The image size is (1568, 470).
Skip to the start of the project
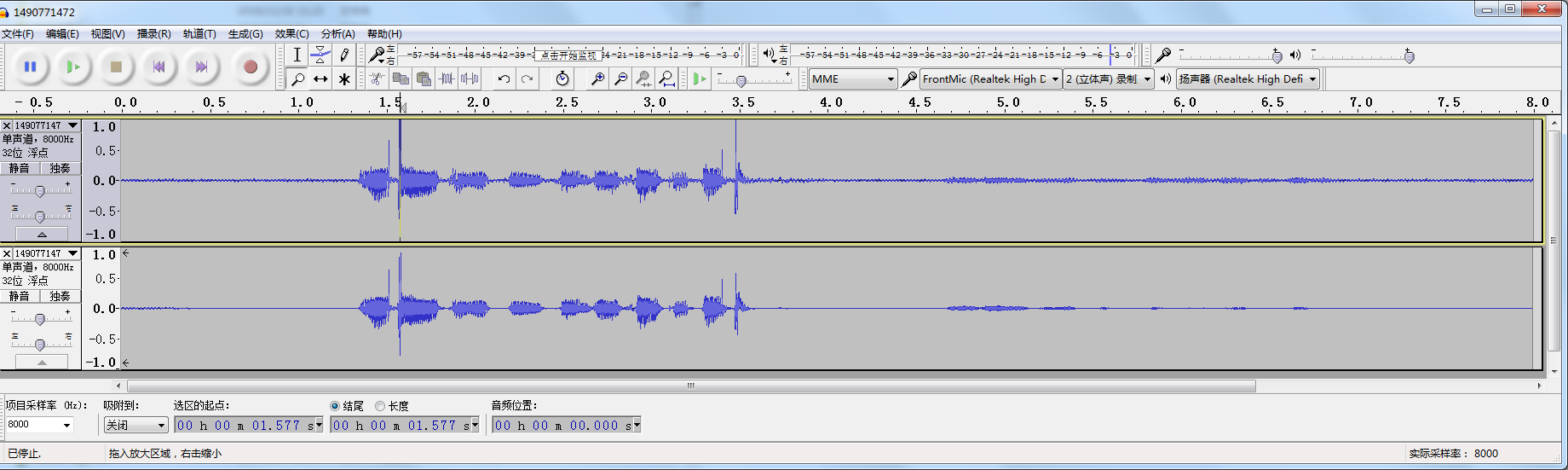coord(159,67)
